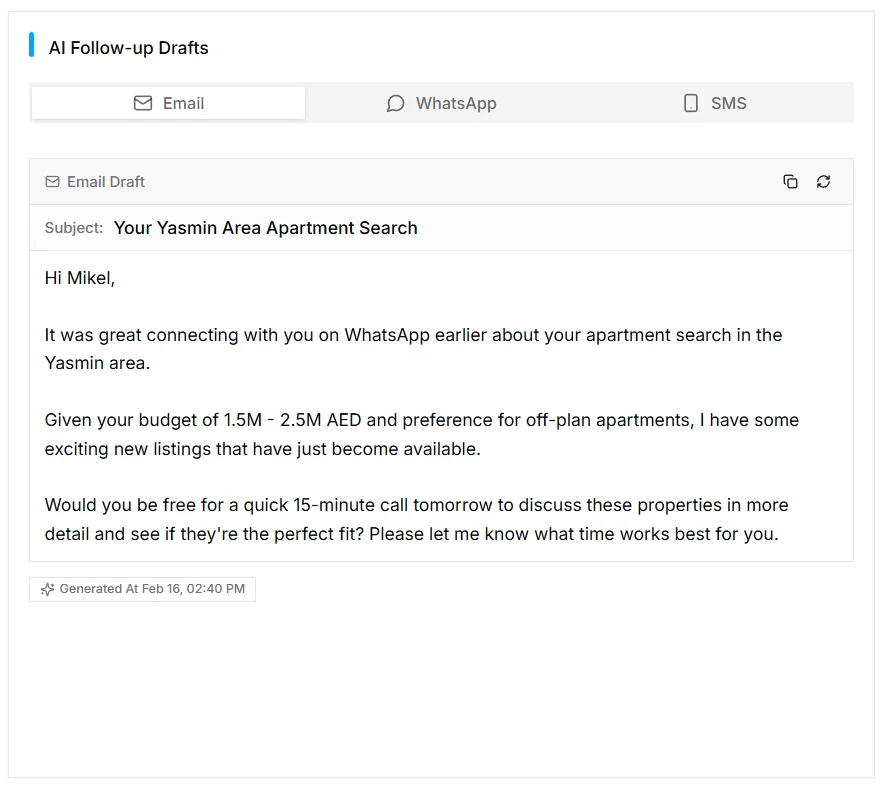Switch to the WhatsApp drafts tab
This screenshot has width=885, height=790.
point(442,103)
